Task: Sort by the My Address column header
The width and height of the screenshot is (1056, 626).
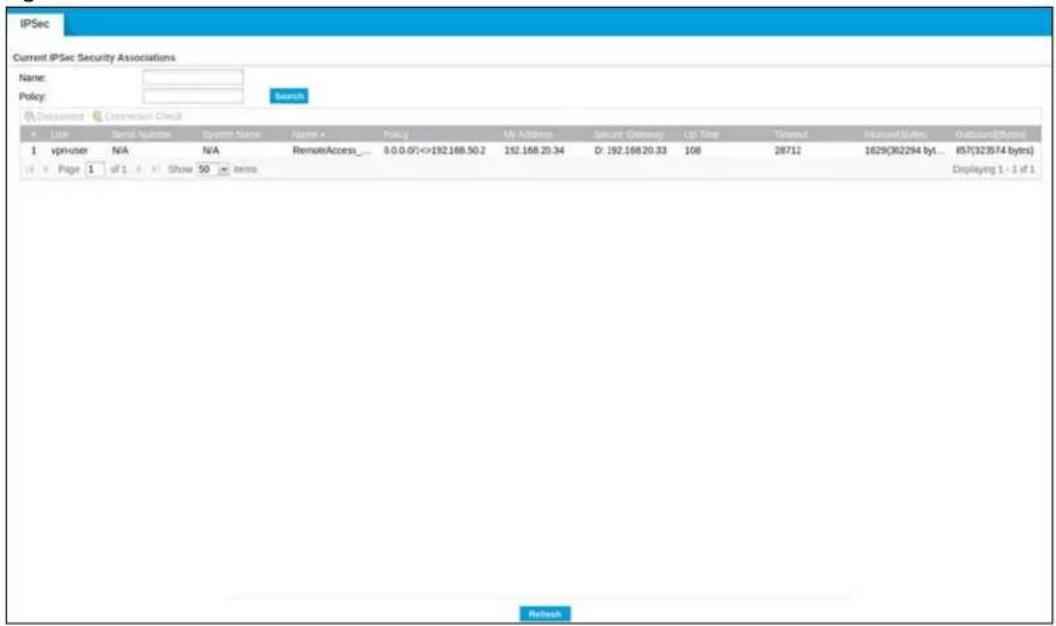Action: [528, 135]
